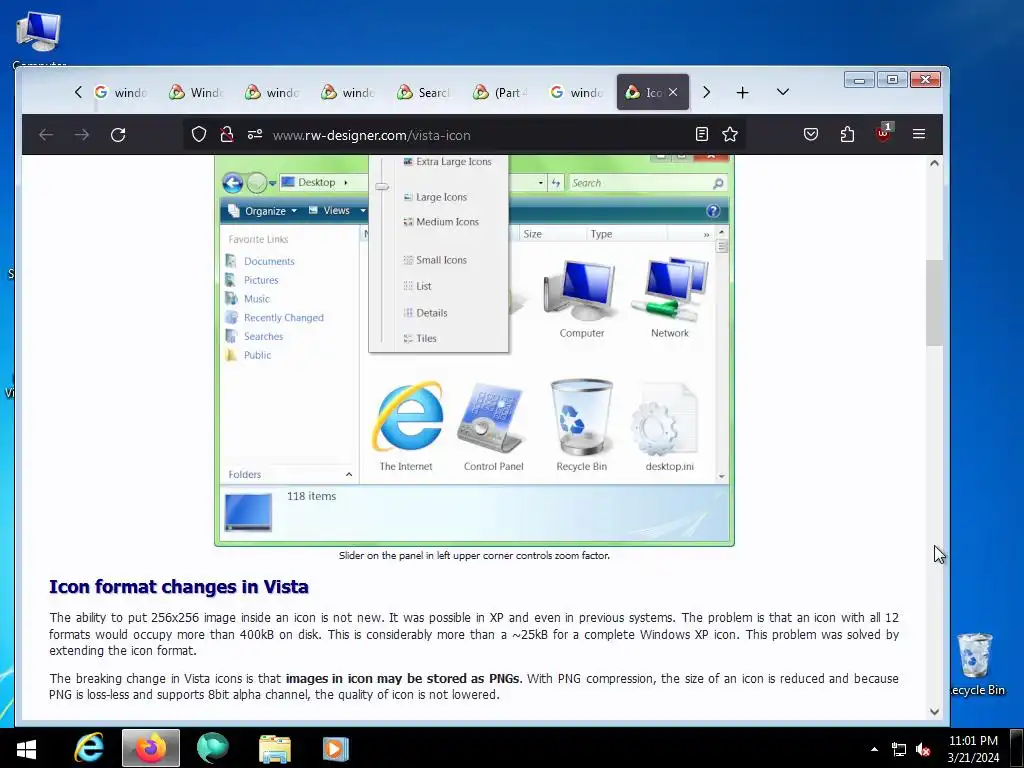Go forward to next page

tap(82, 135)
